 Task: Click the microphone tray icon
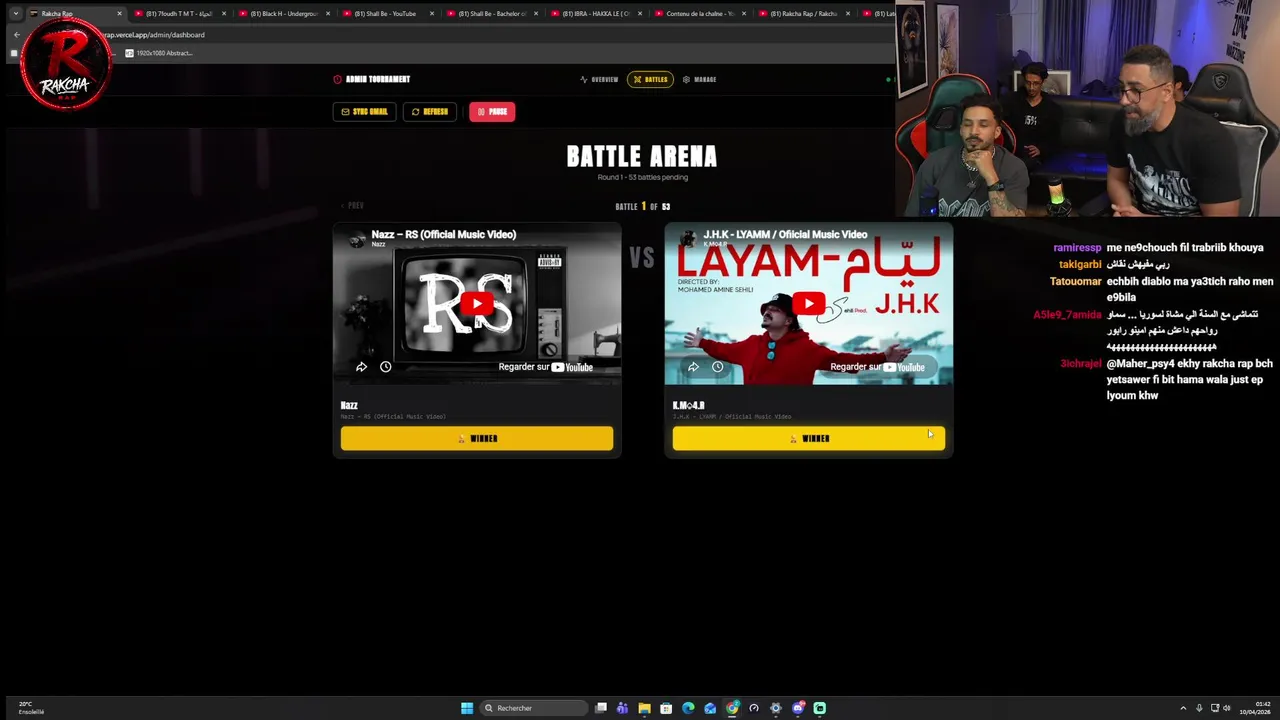click(1199, 708)
